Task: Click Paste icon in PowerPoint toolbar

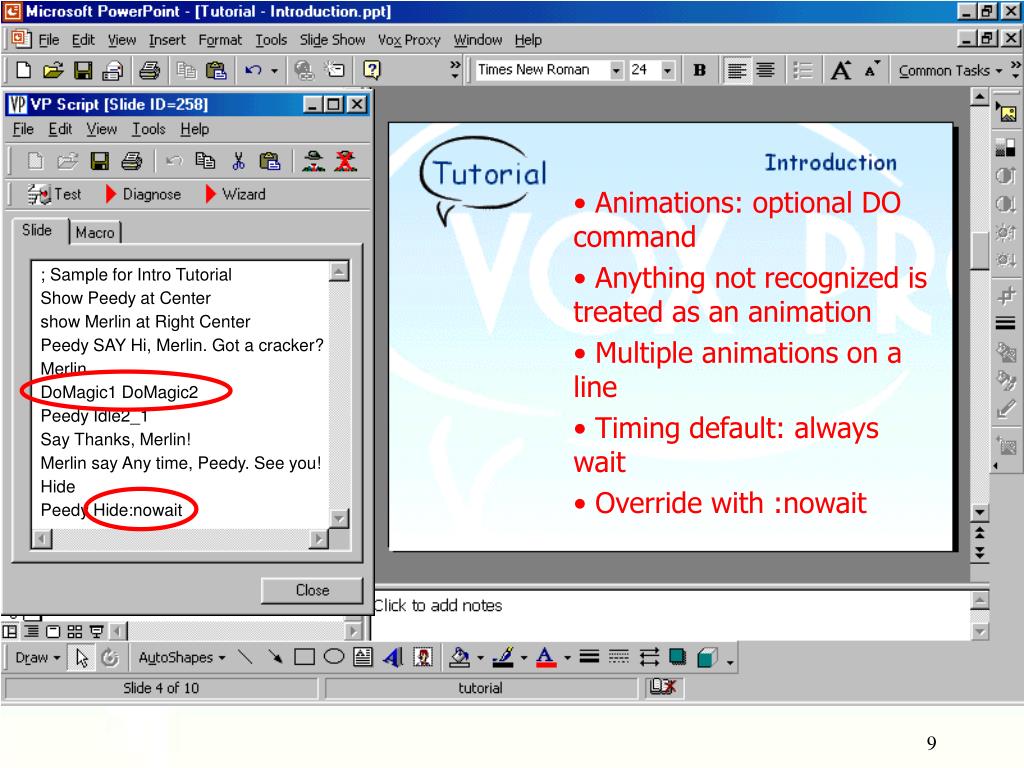Action: pyautogui.click(x=216, y=70)
